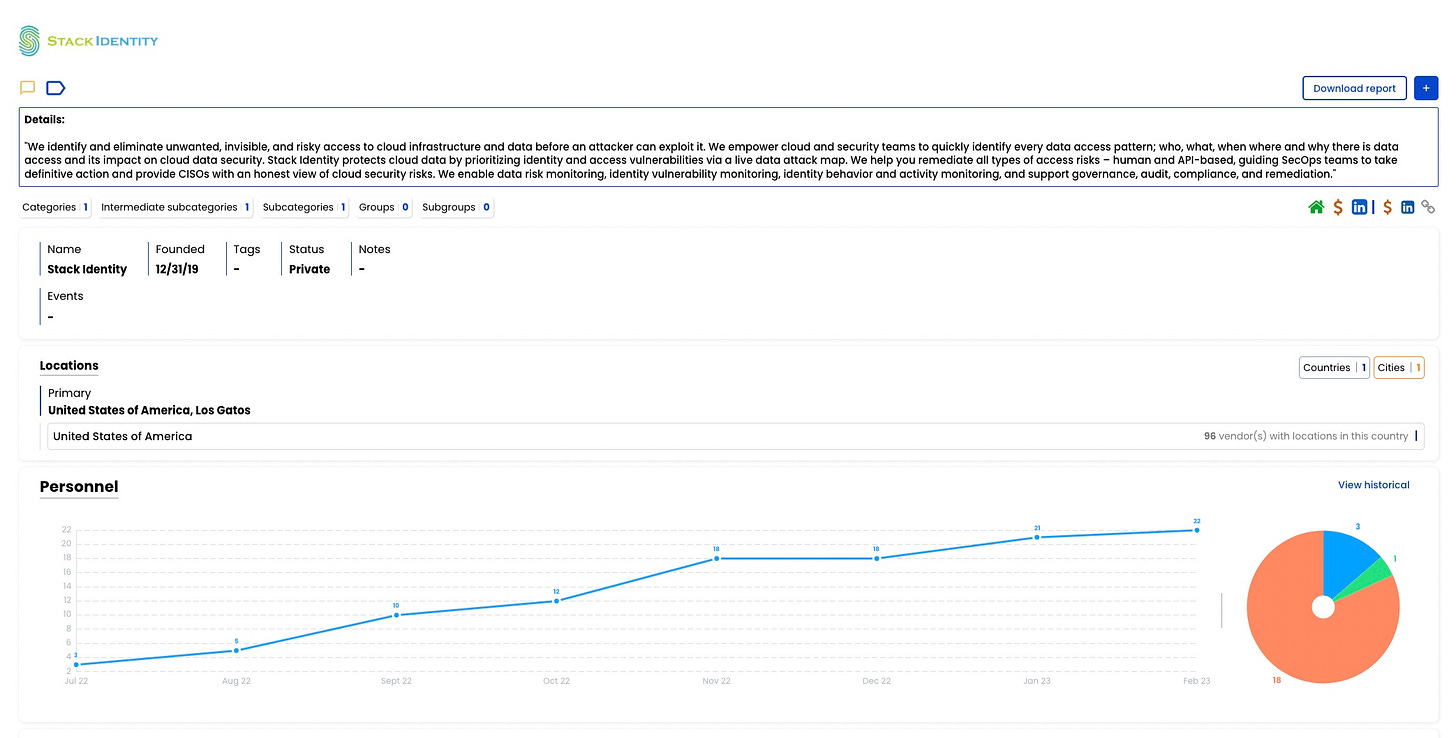This screenshot has height=738, width=1456.
Task: Download the vendor report
Action: coord(1354,88)
